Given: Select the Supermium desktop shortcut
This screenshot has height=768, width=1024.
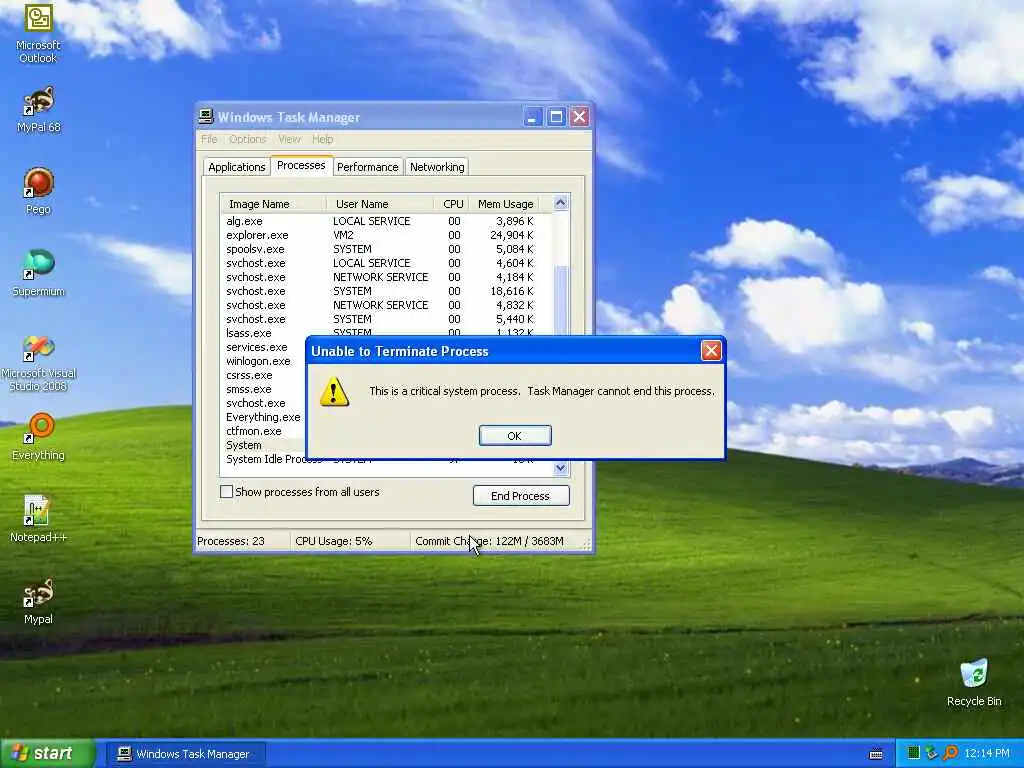Looking at the screenshot, I should coord(38,273).
